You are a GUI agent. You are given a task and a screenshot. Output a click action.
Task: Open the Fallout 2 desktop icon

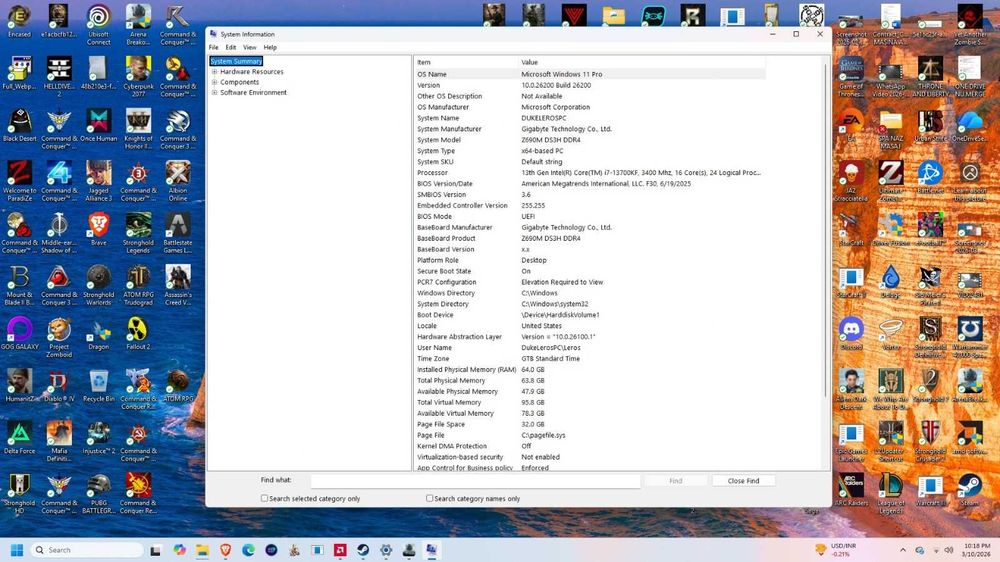point(138,334)
